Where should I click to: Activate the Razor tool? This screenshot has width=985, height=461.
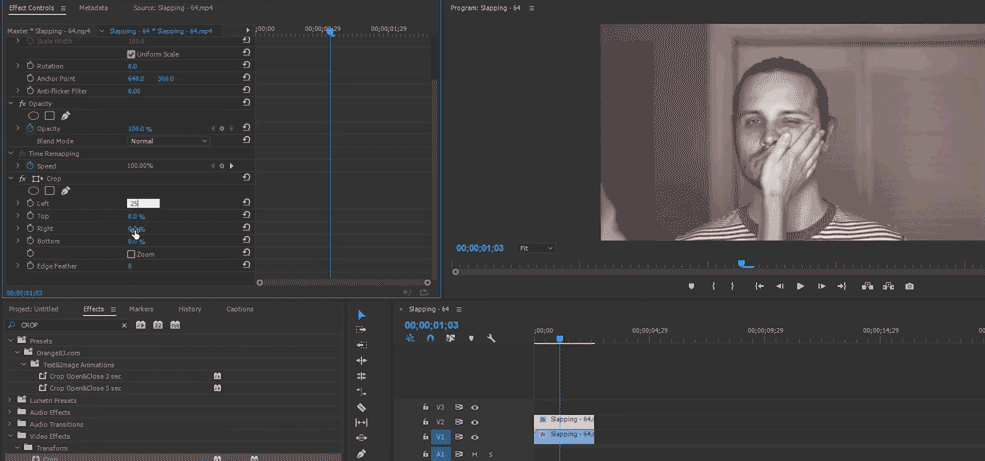tap(361, 407)
